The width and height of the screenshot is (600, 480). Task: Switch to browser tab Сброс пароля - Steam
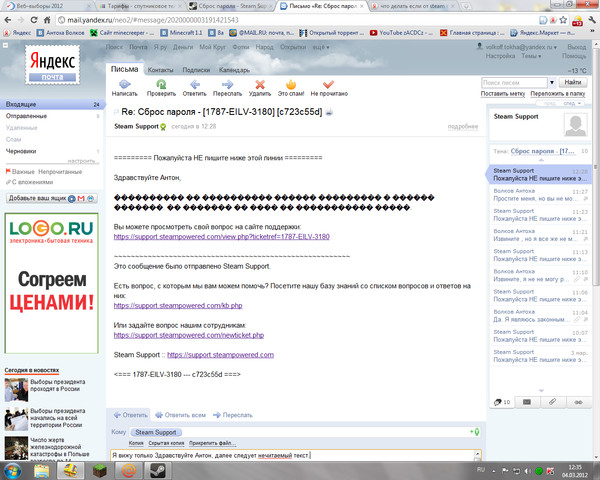point(230,6)
